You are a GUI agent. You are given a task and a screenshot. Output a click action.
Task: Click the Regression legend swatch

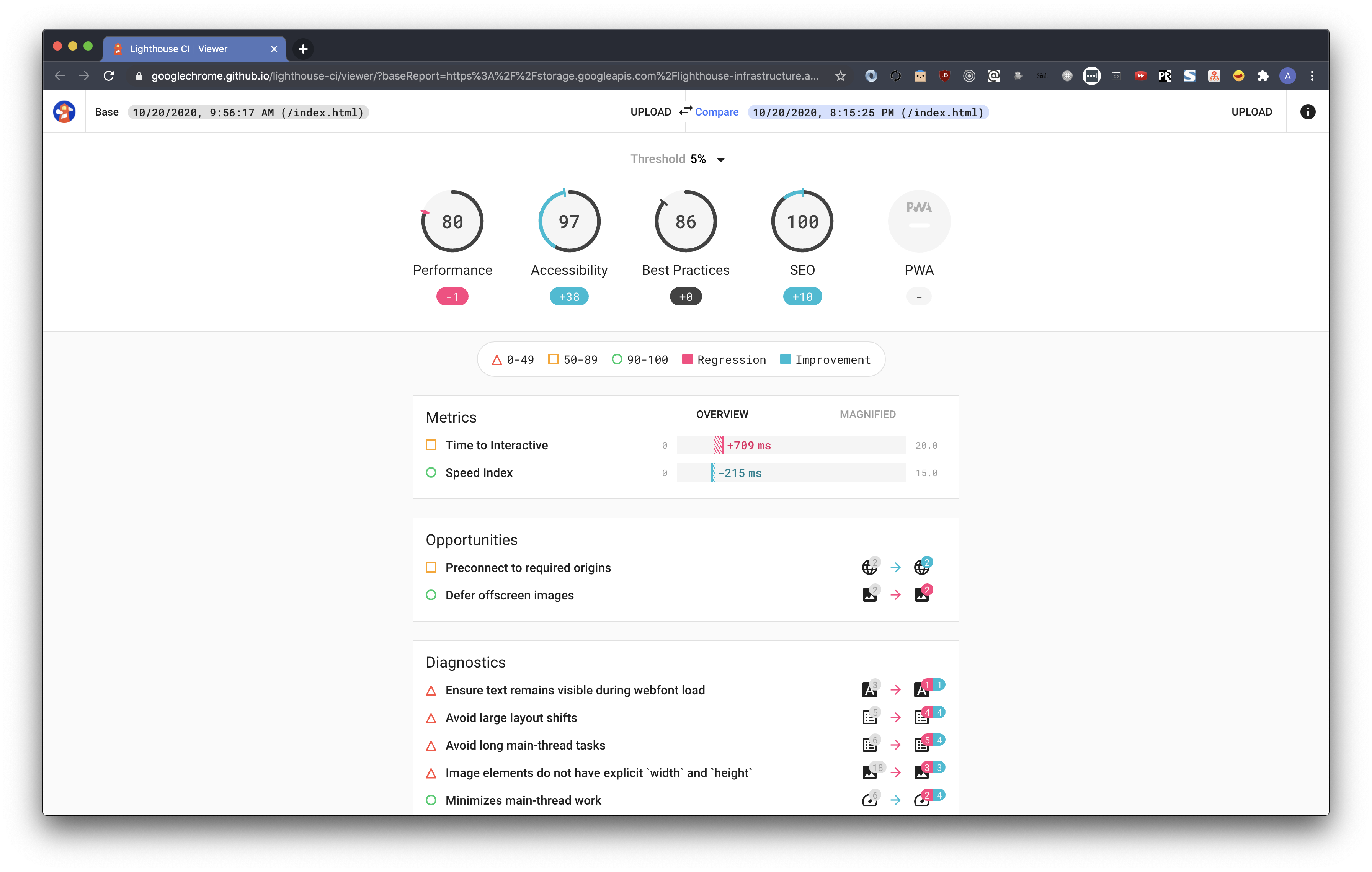(687, 359)
